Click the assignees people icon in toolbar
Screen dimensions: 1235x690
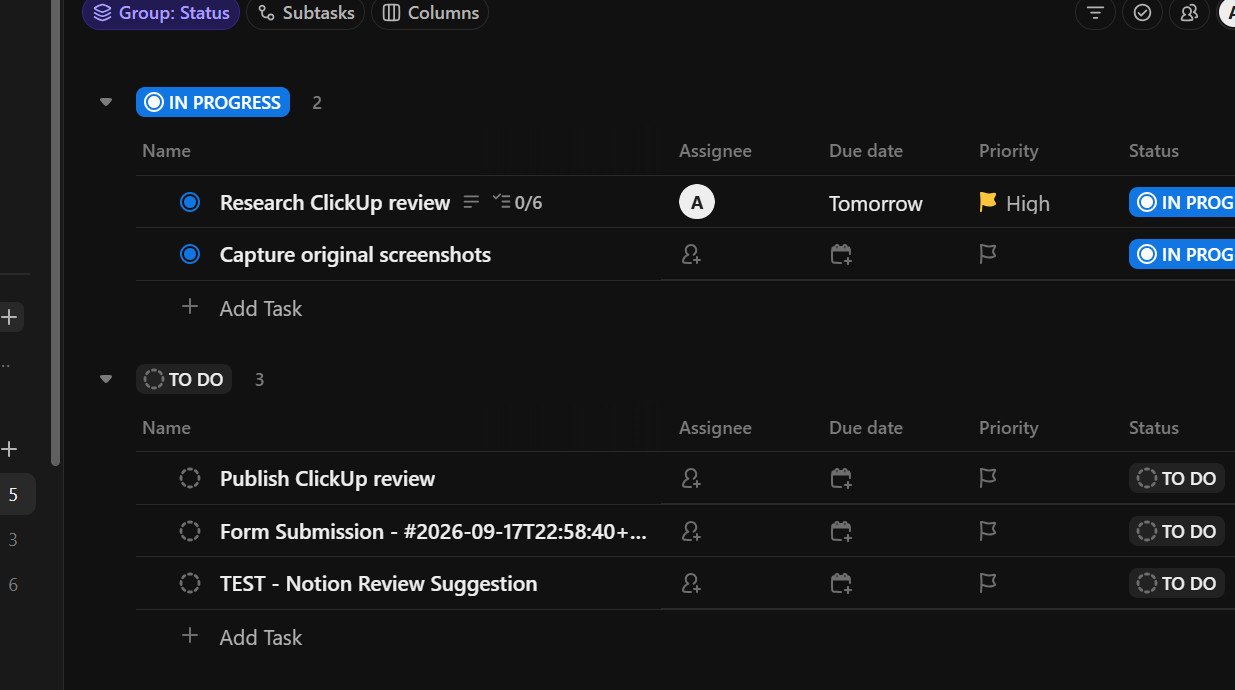click(x=1189, y=13)
